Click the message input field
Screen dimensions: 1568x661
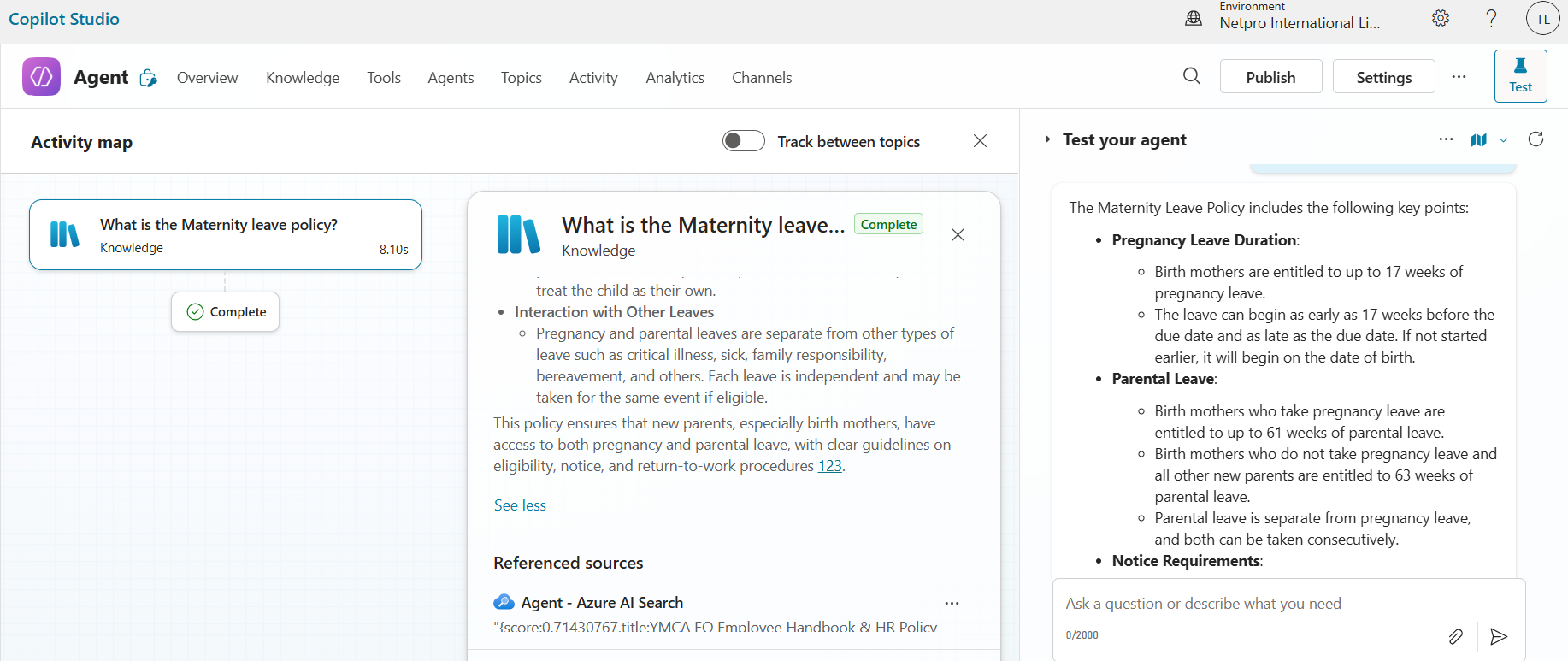click(1248, 604)
